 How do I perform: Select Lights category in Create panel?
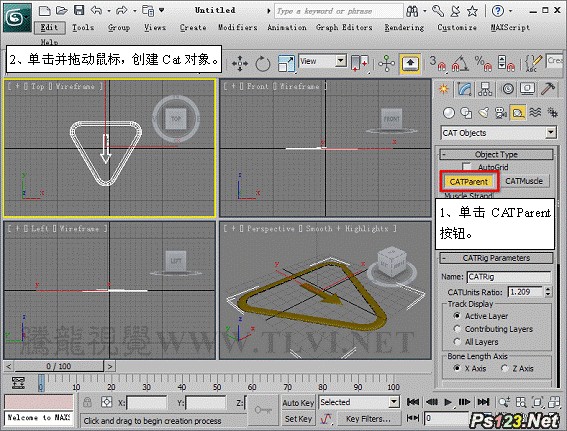tap(483, 113)
